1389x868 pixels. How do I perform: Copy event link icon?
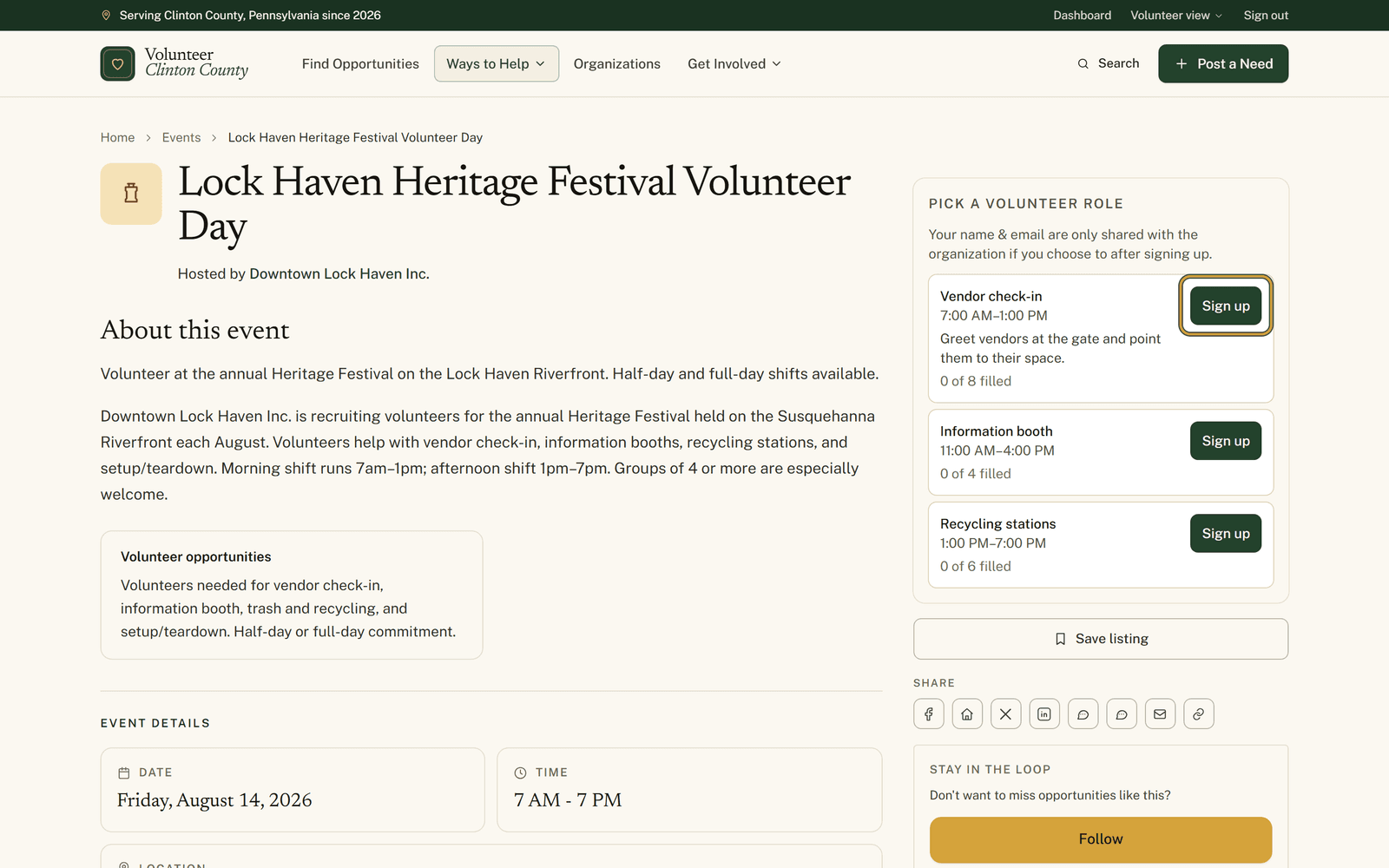(1199, 714)
